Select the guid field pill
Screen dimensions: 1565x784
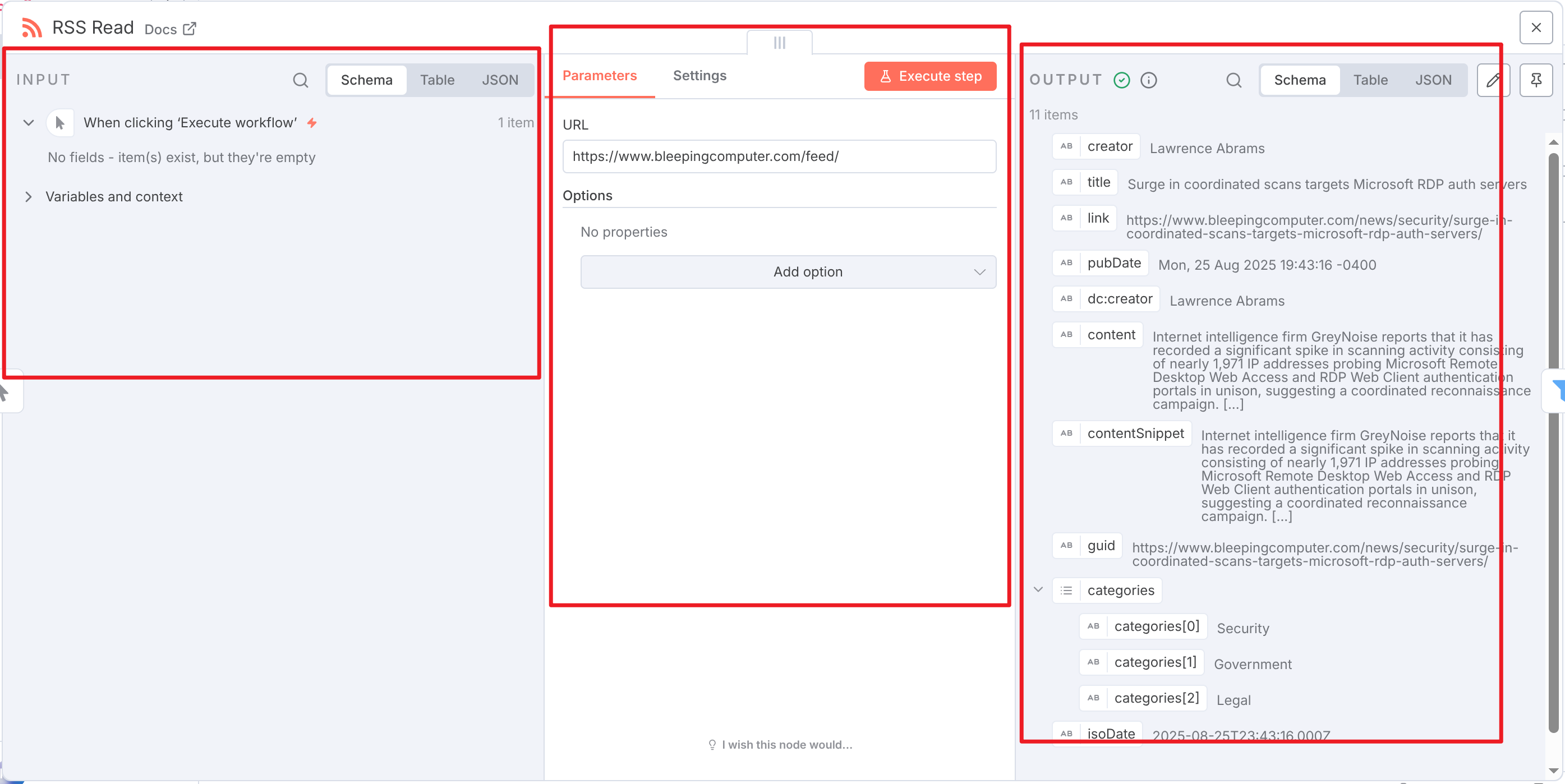coord(1088,545)
